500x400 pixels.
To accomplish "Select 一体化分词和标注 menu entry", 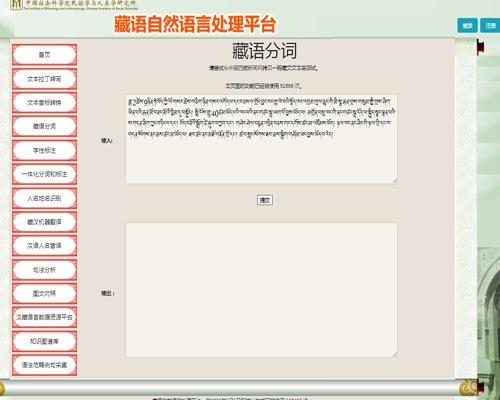I will (44, 174).
